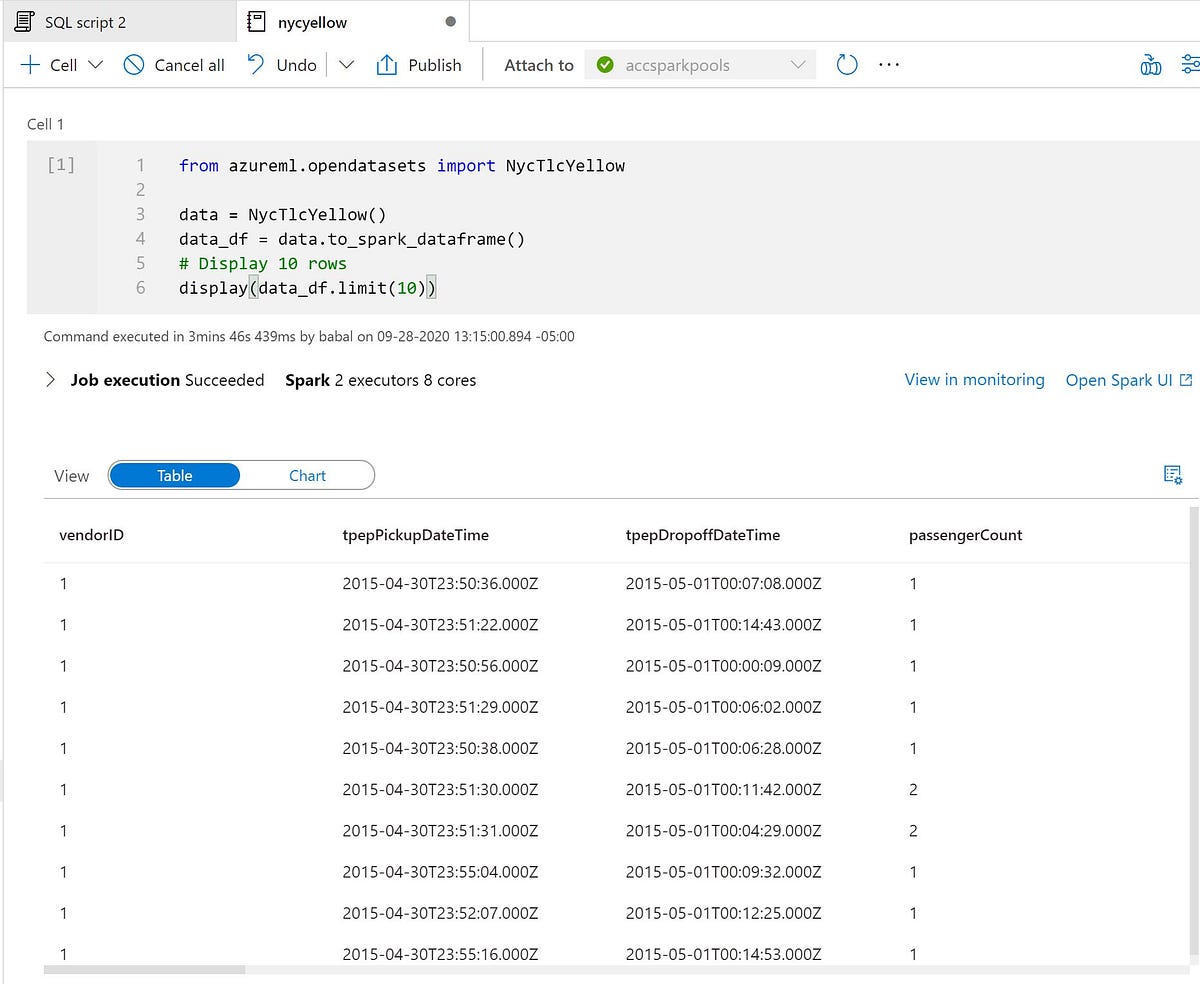The image size is (1200, 984).
Task: Click the Undo icon
Action: [x=253, y=64]
